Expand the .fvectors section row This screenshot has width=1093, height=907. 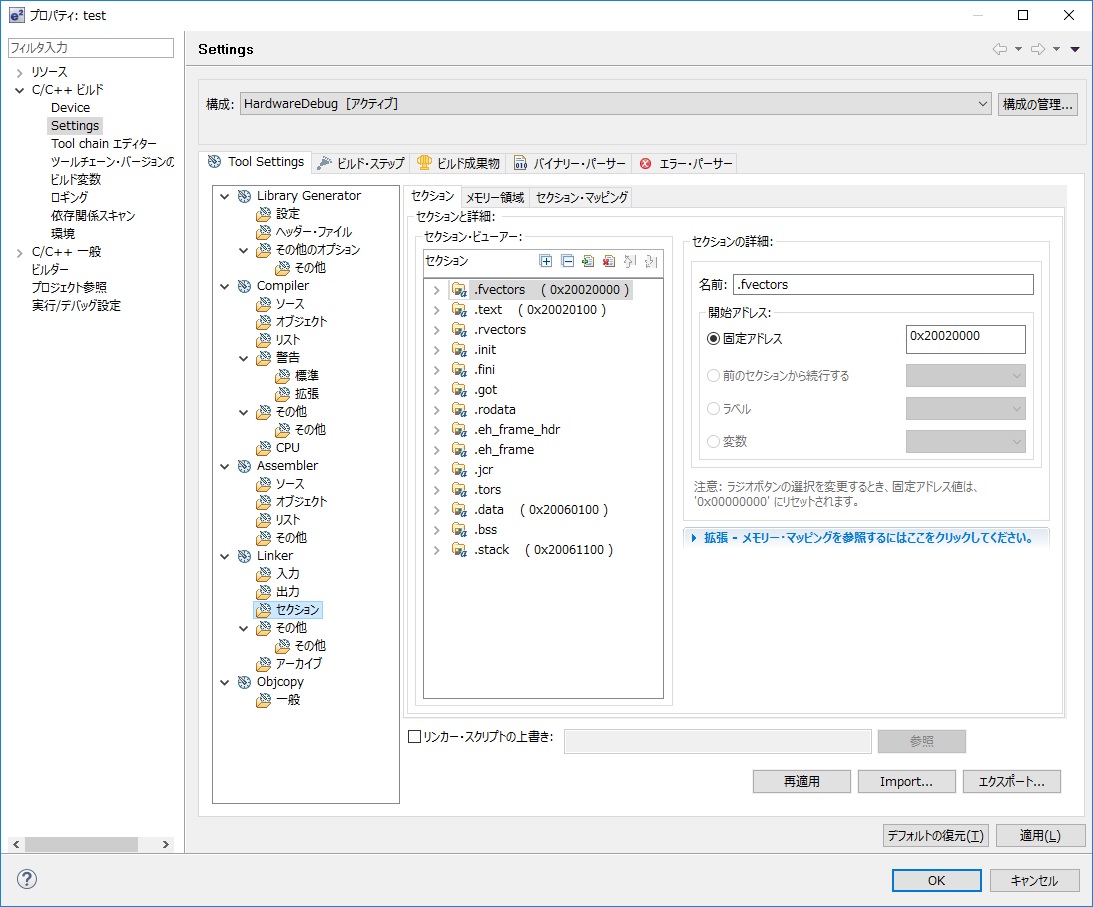pyautogui.click(x=436, y=290)
